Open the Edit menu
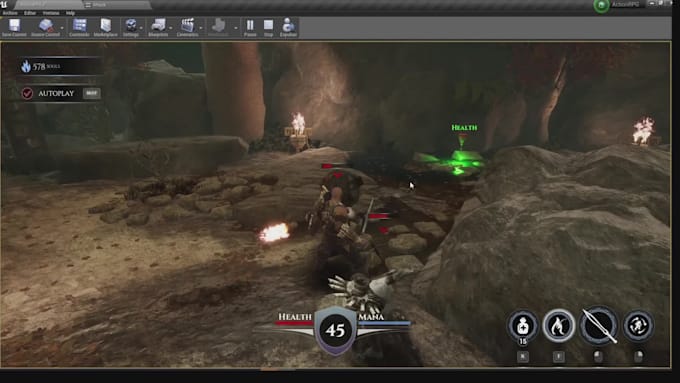 point(29,13)
